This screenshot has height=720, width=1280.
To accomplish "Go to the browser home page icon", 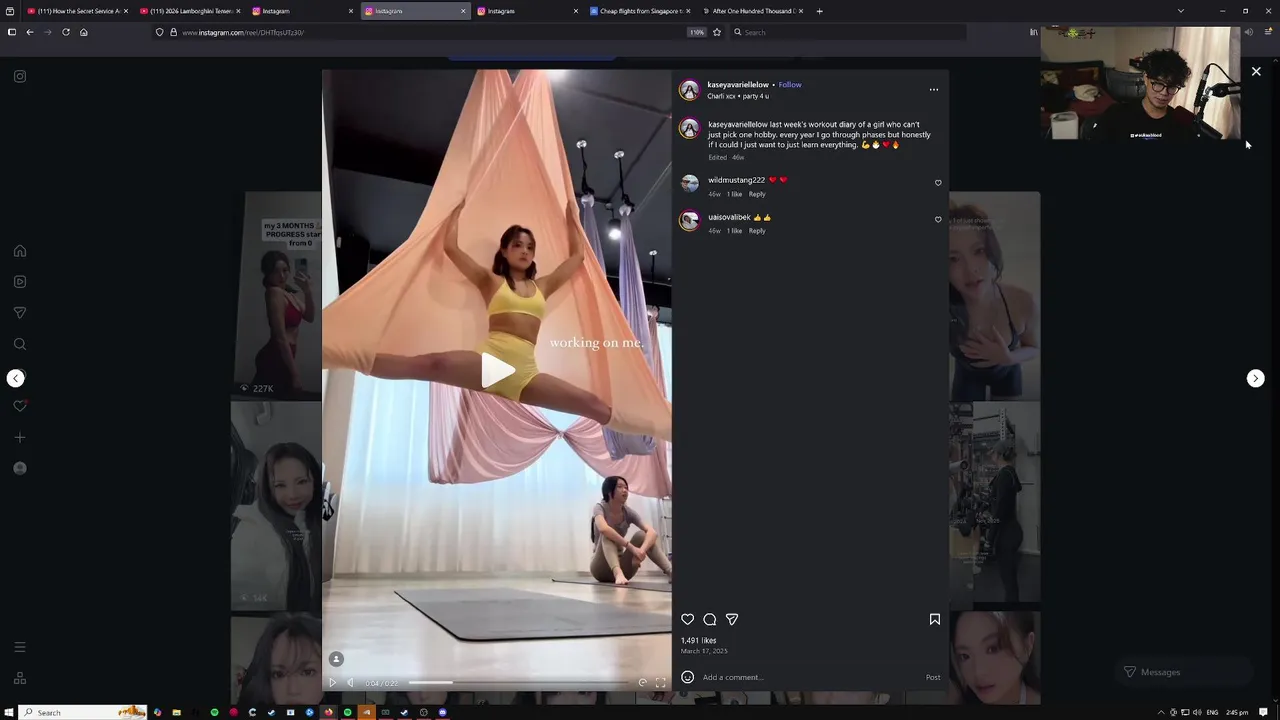I will pyautogui.click(x=84, y=32).
